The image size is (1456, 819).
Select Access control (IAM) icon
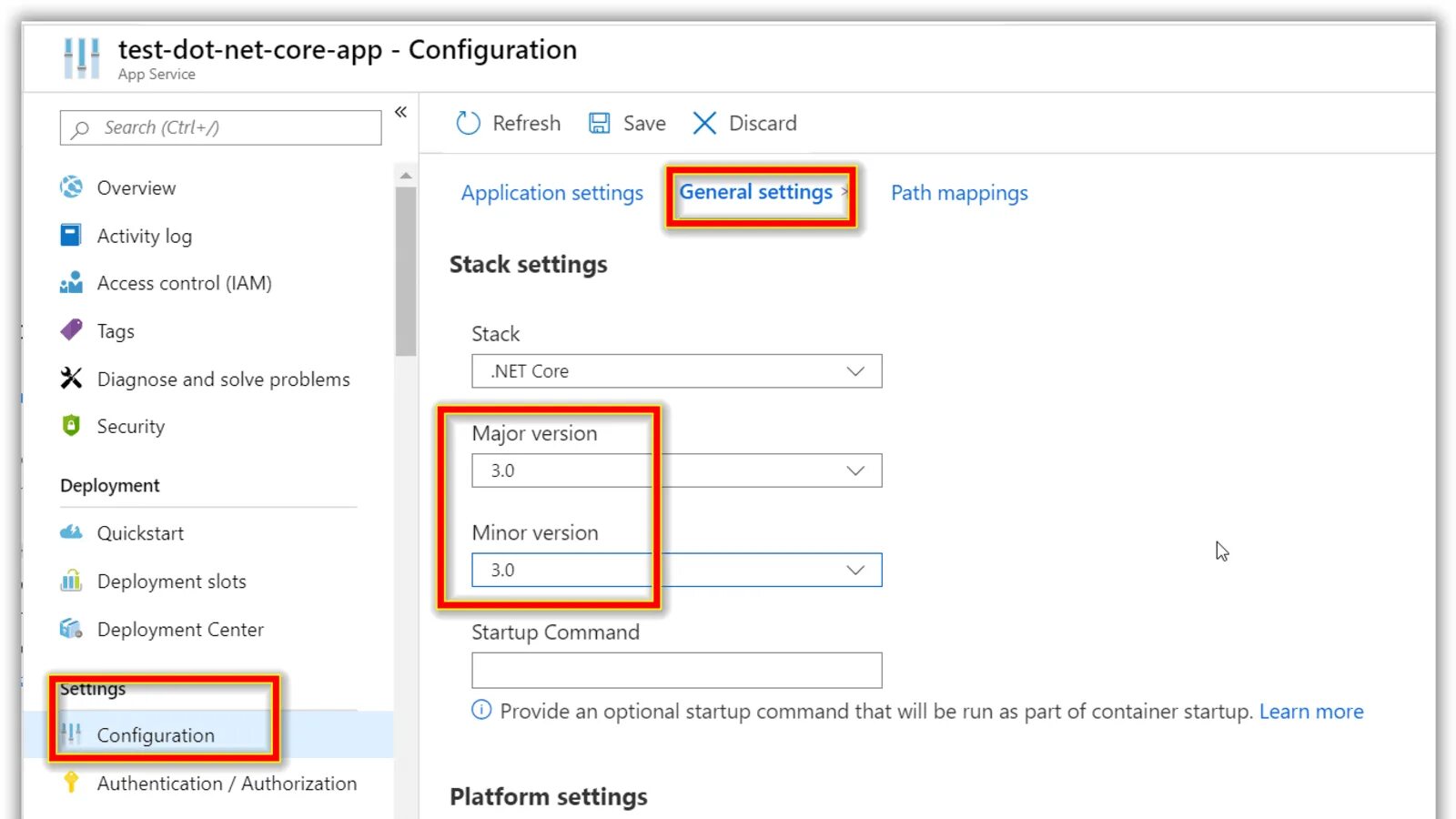coord(71,283)
